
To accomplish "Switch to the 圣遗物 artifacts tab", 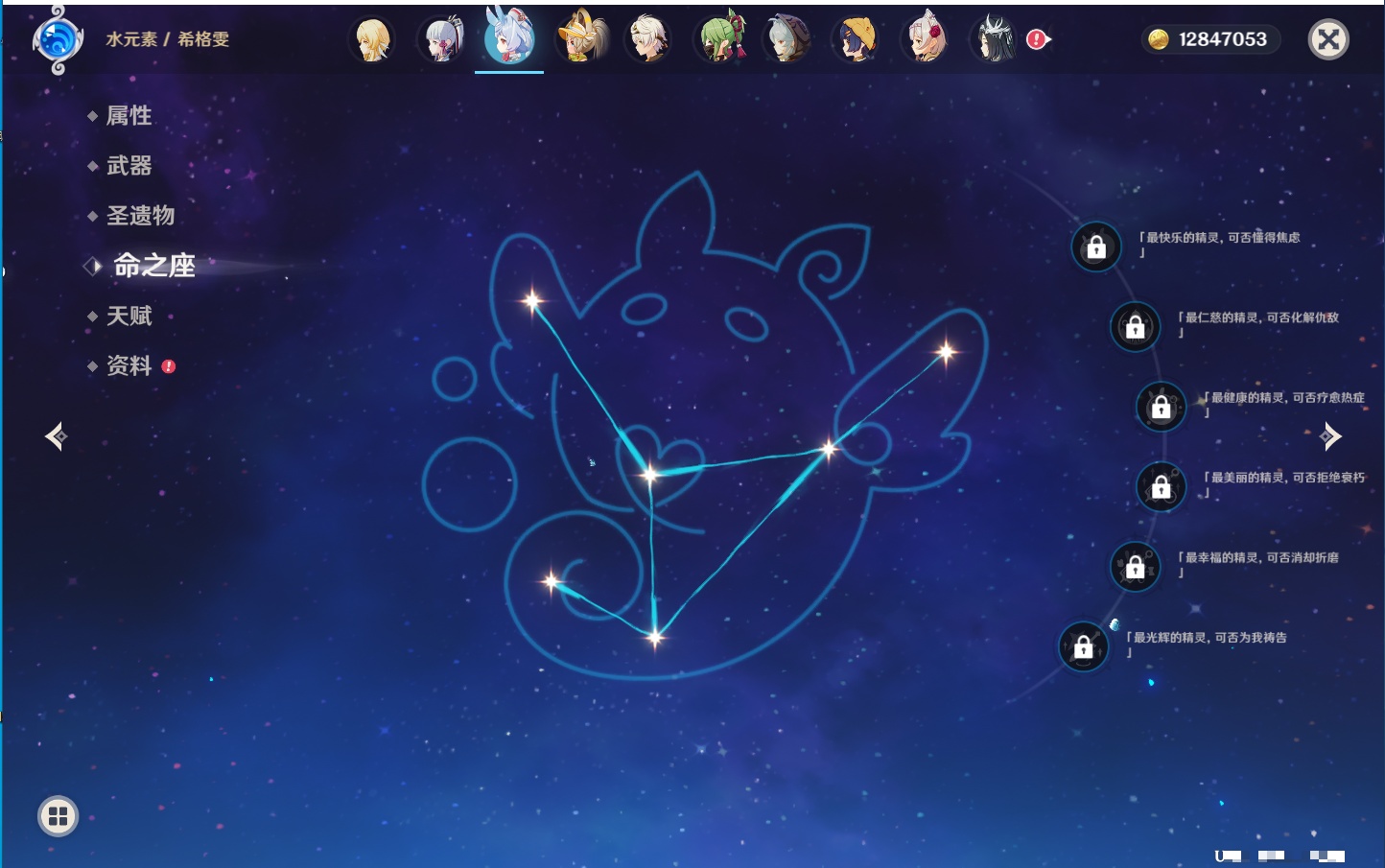I will [140, 216].
